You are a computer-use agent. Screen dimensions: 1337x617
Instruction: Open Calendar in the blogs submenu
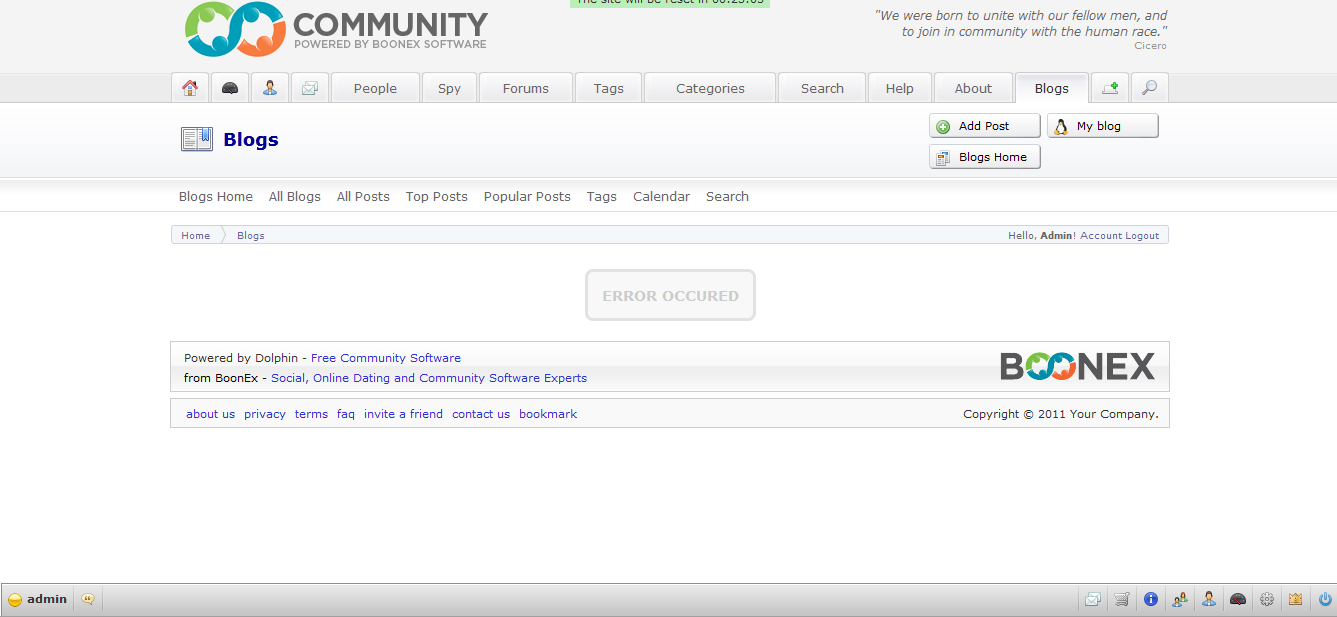point(661,197)
